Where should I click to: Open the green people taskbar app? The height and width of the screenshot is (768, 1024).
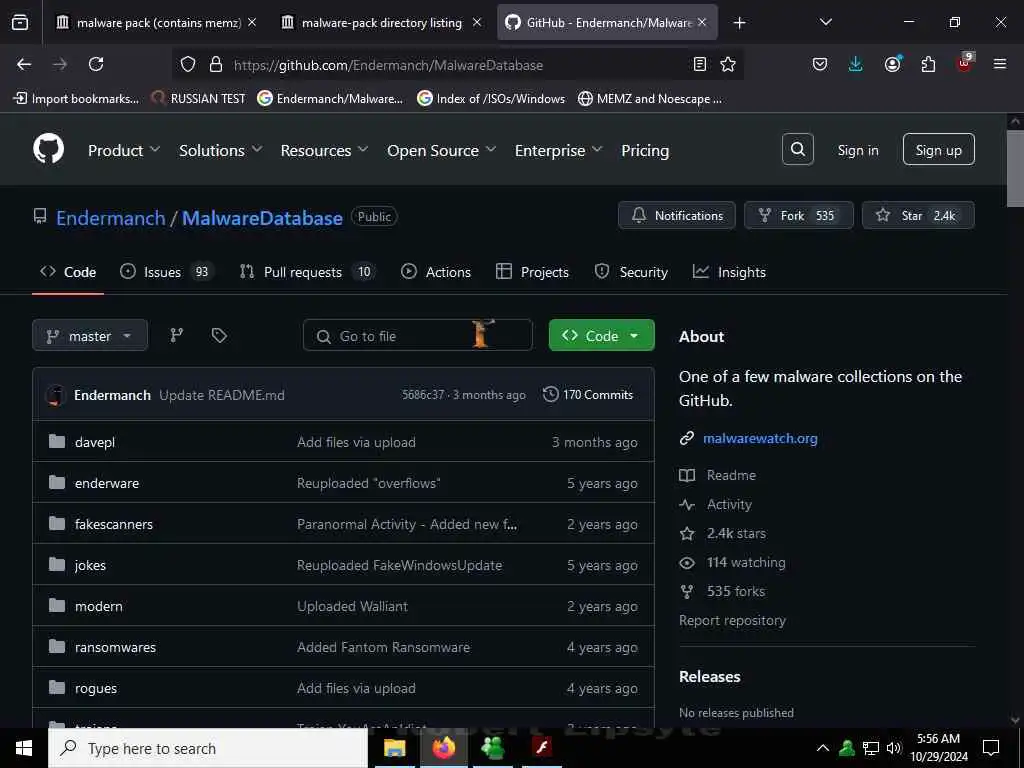(x=492, y=748)
